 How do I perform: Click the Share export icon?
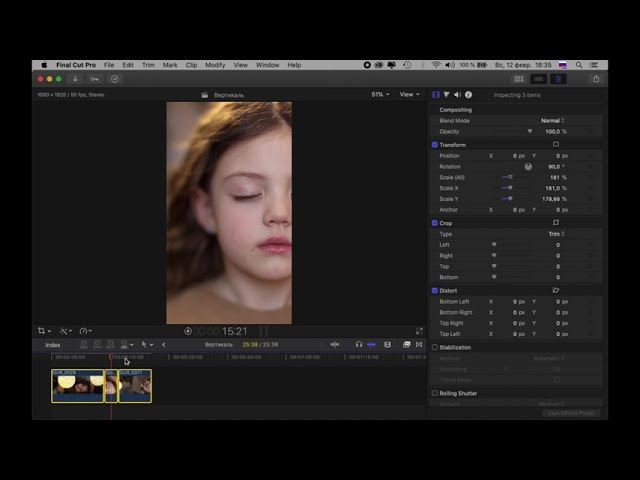pos(596,79)
